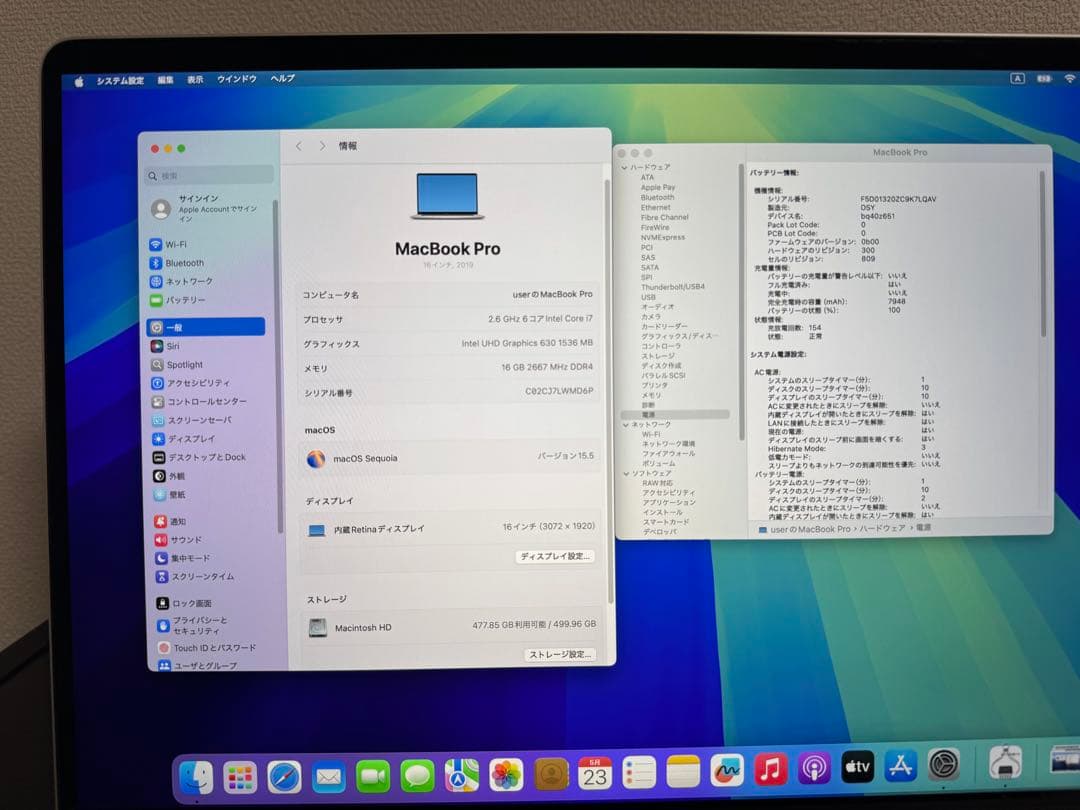This screenshot has width=1080, height=810.
Task: Select ディスプレイ in the settings sidebar
Action: point(184,439)
